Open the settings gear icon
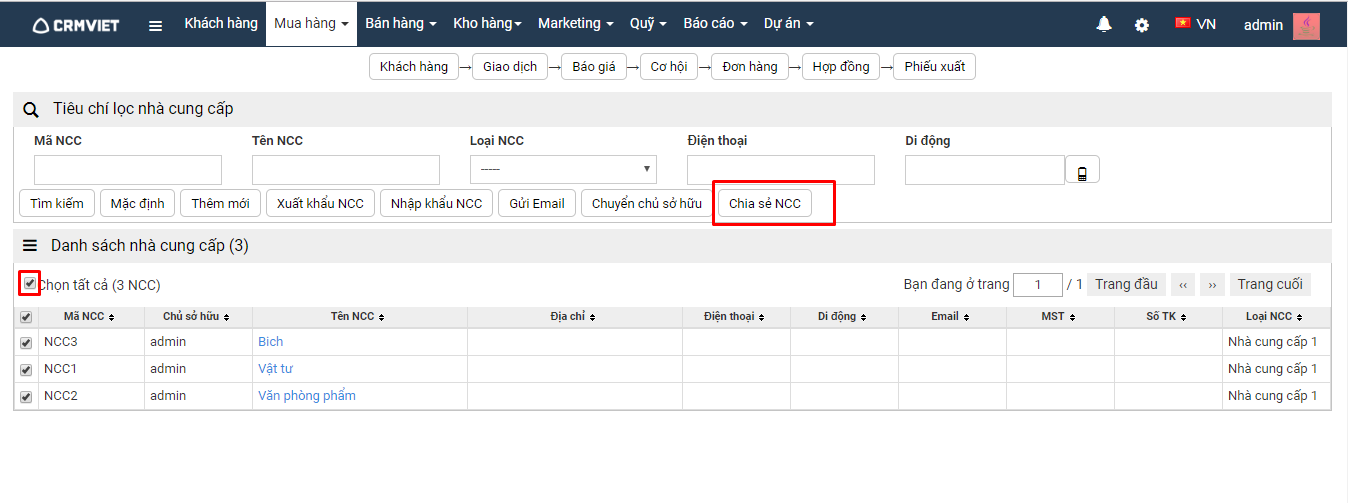This screenshot has height=503, width=1348. 1142,25
